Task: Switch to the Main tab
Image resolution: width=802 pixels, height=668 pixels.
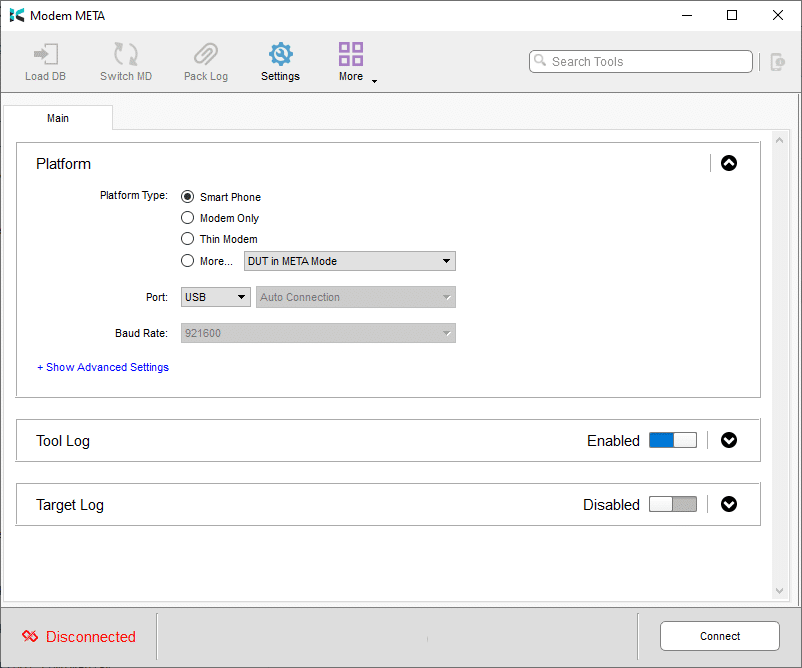Action: tap(58, 118)
